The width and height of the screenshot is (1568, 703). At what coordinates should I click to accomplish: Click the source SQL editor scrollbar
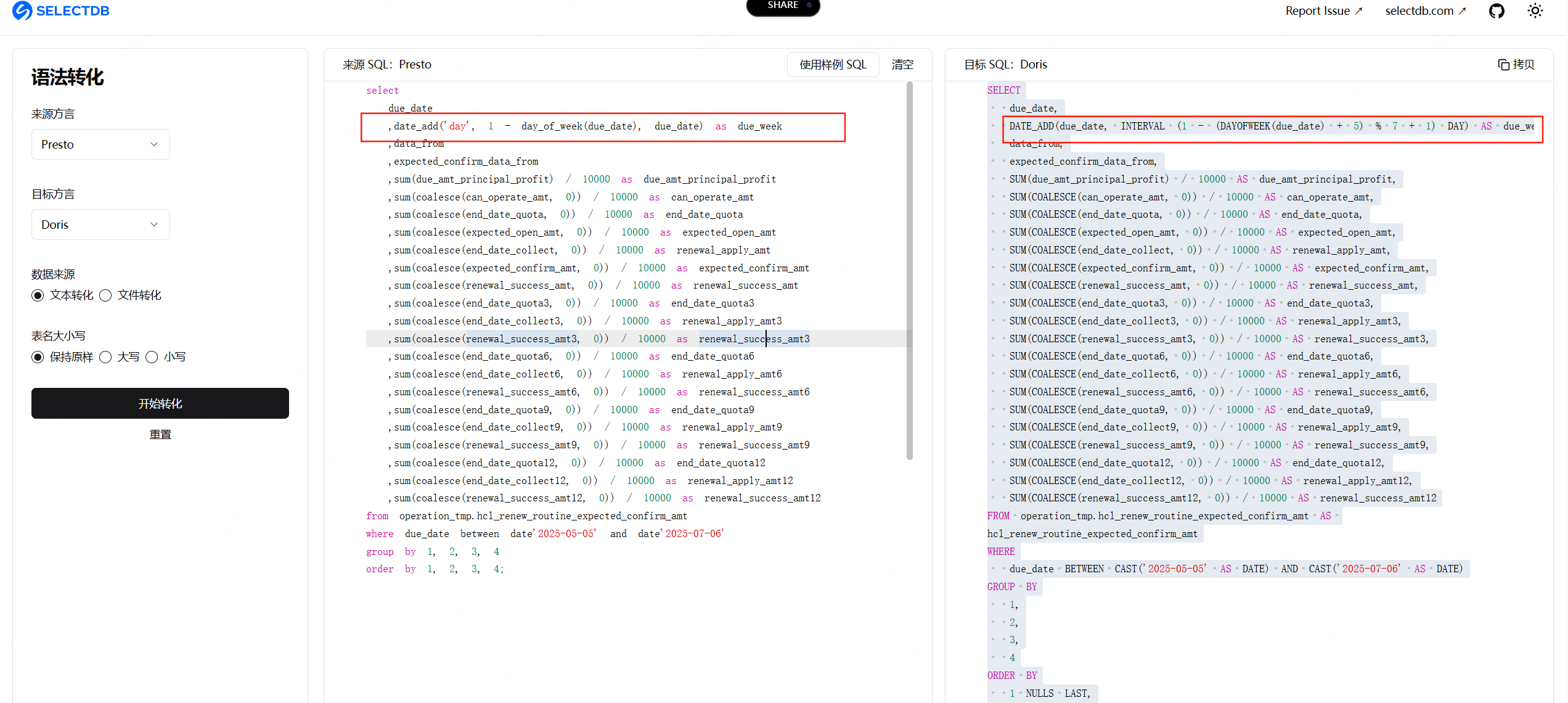click(909, 271)
